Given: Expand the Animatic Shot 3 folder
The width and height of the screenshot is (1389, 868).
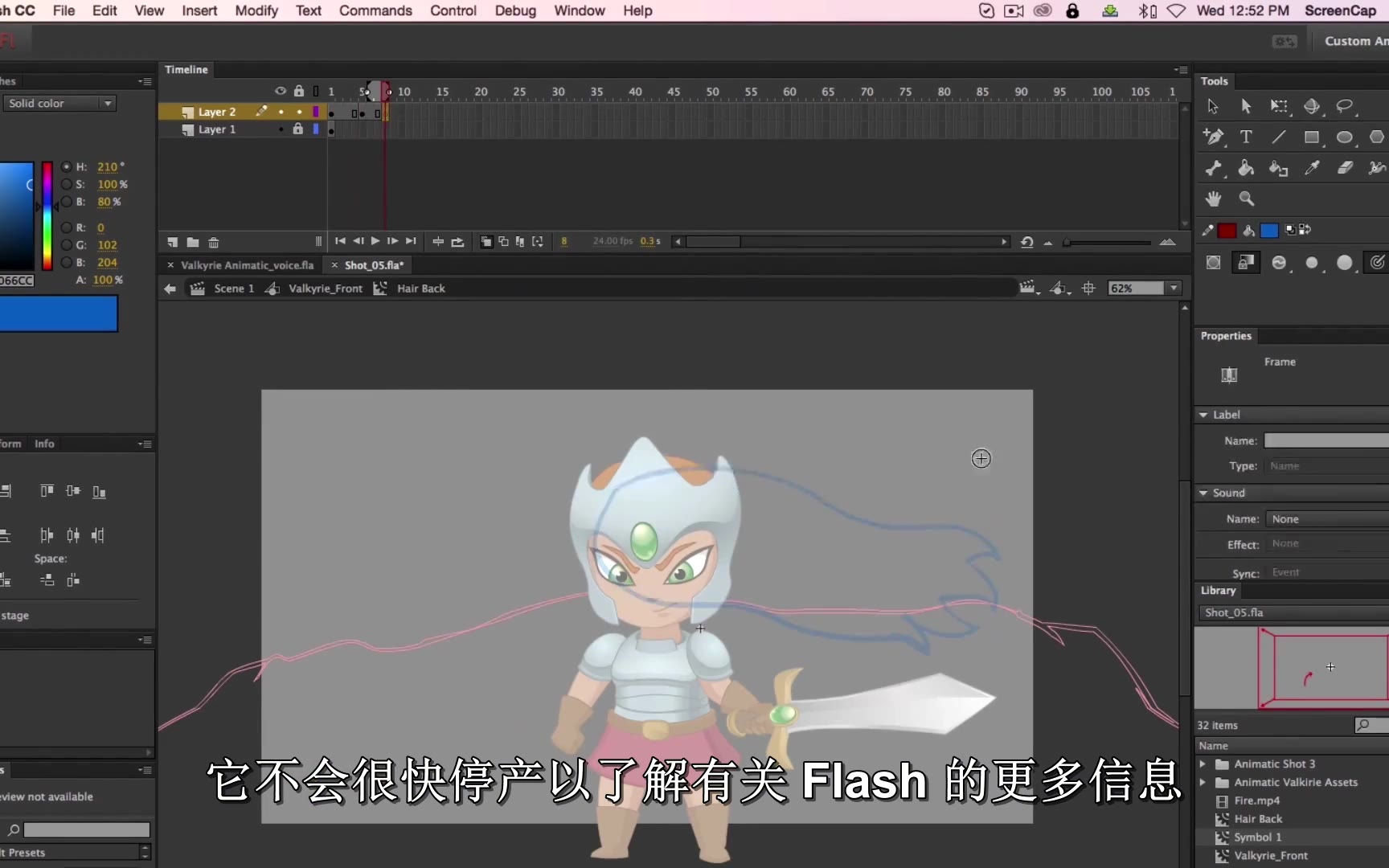Looking at the screenshot, I should (x=1203, y=764).
